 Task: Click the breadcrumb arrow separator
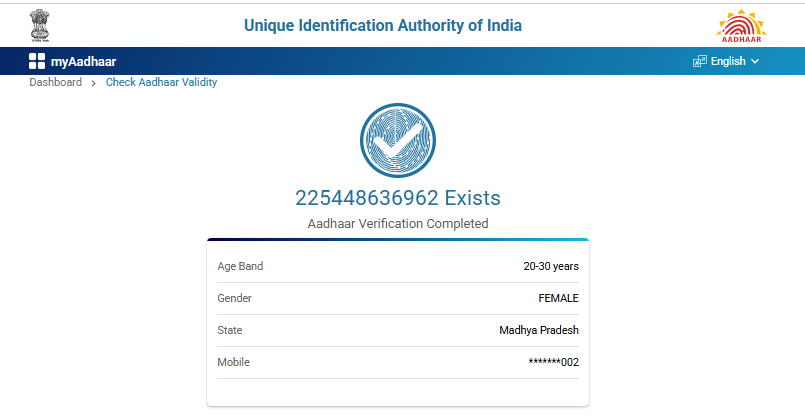click(x=94, y=83)
